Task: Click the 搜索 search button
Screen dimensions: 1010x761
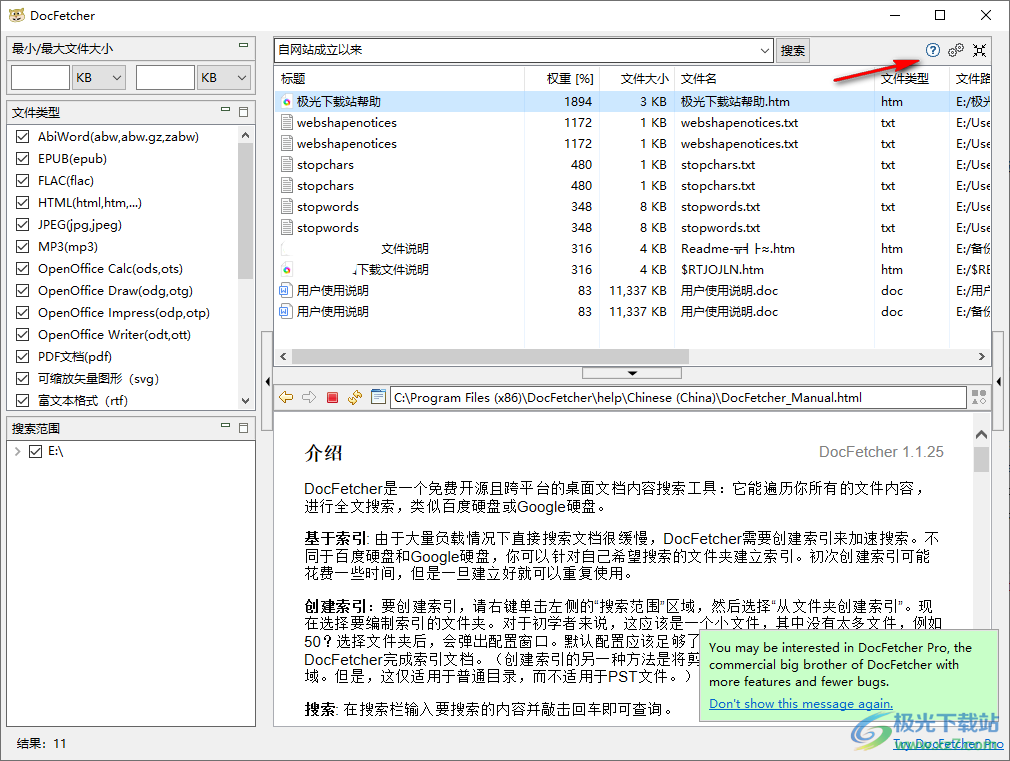Action: [792, 50]
